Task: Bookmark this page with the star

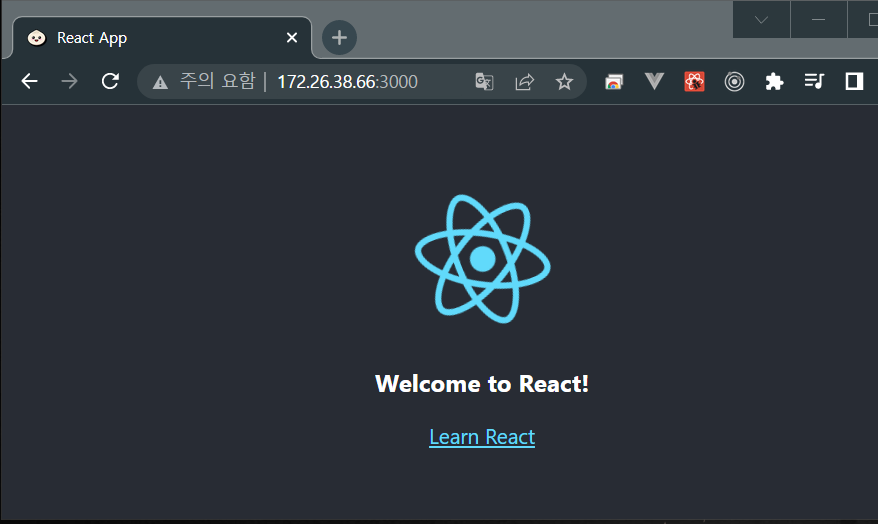Action: click(x=564, y=82)
